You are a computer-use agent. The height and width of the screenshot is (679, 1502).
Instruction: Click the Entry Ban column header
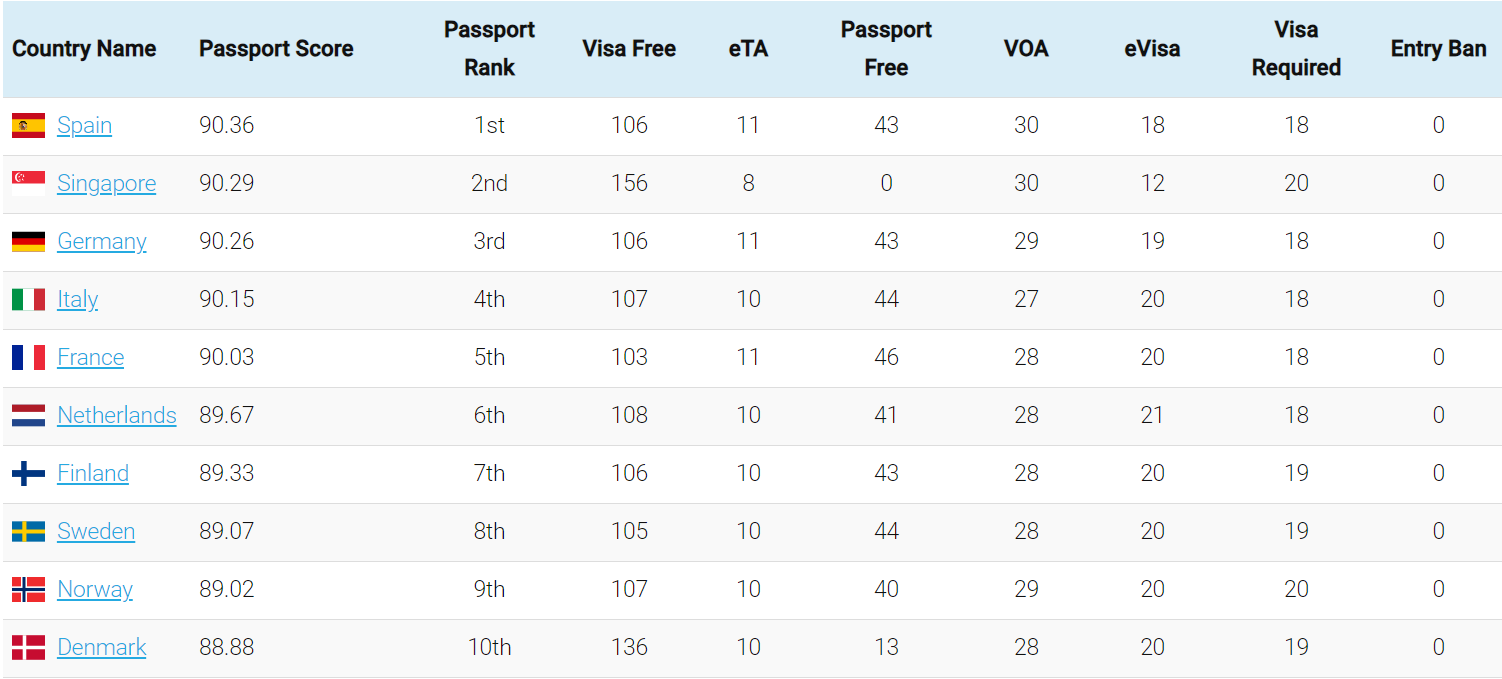(1438, 48)
